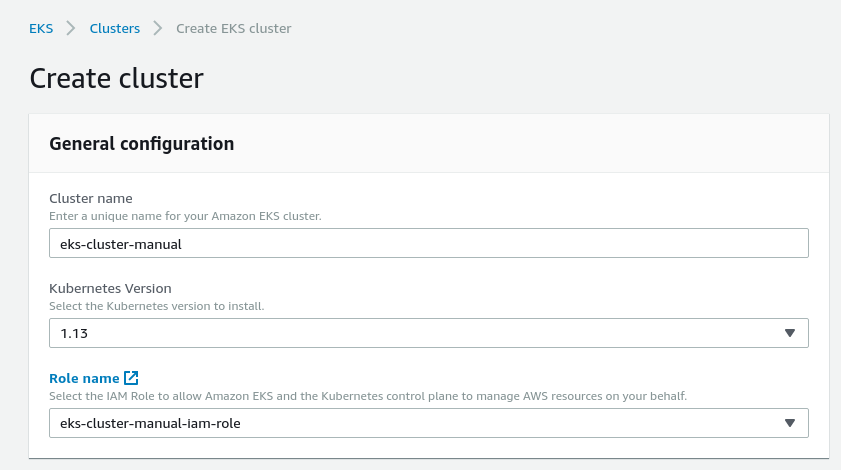
Task: Click the Create cluster page heading
Action: click(x=116, y=78)
